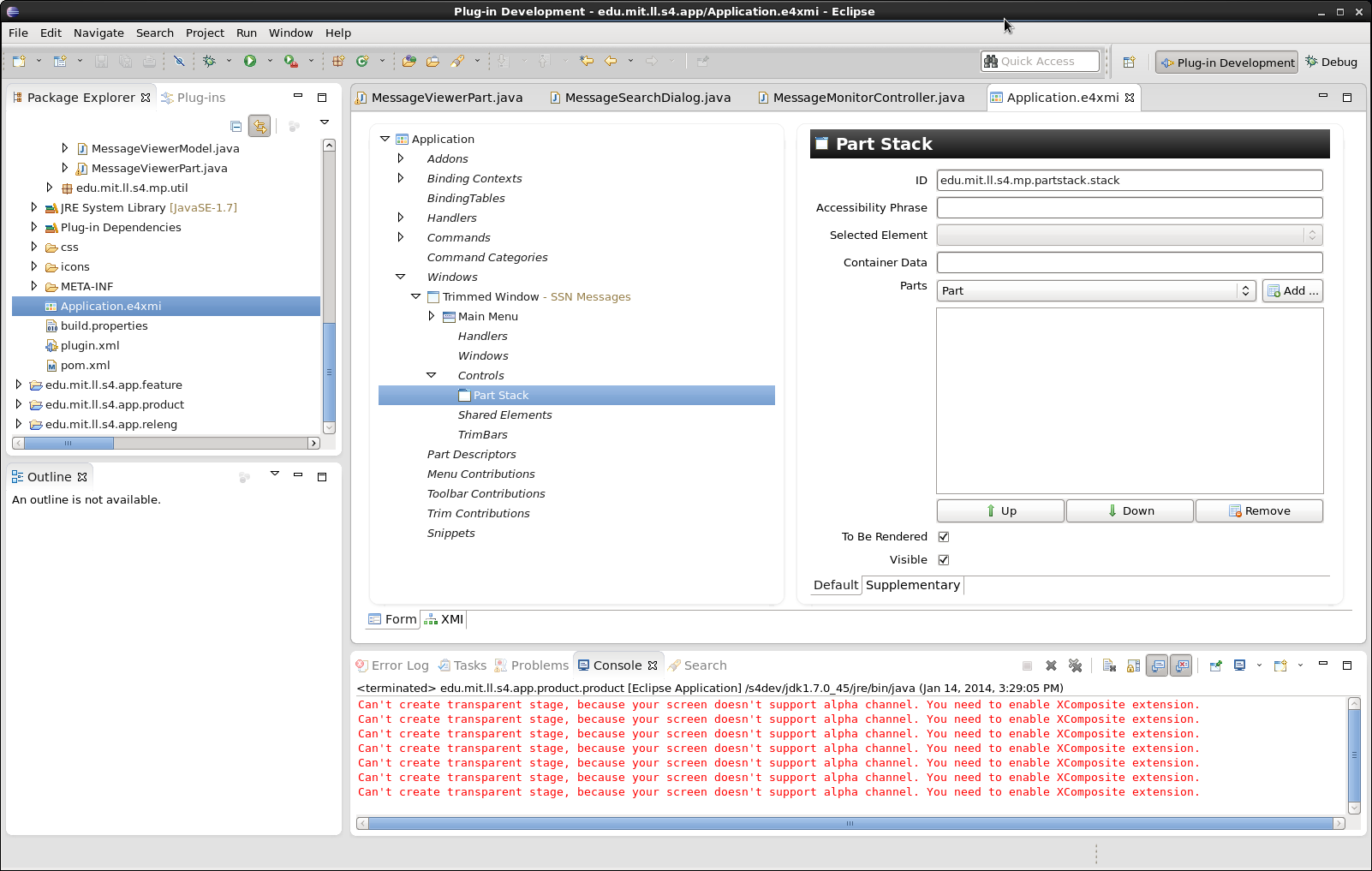1372x871 pixels.
Task: Click the Clear Console icon
Action: coord(1109,665)
